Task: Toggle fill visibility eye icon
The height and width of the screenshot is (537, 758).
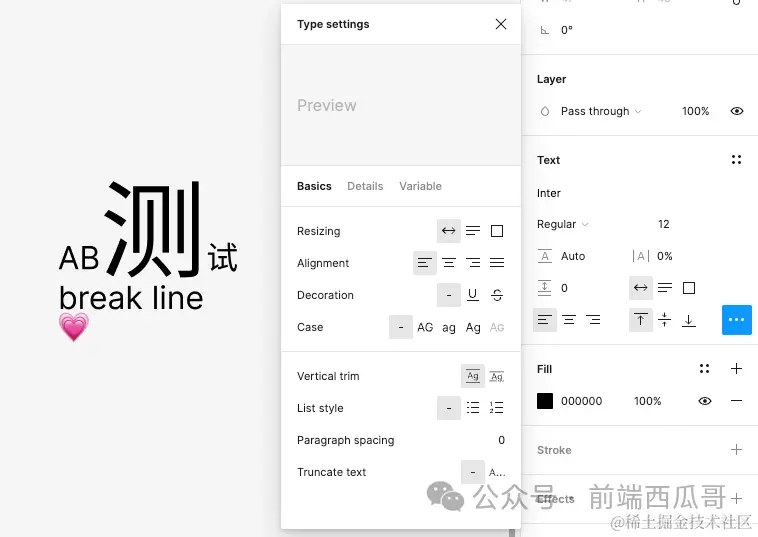Action: coord(705,401)
